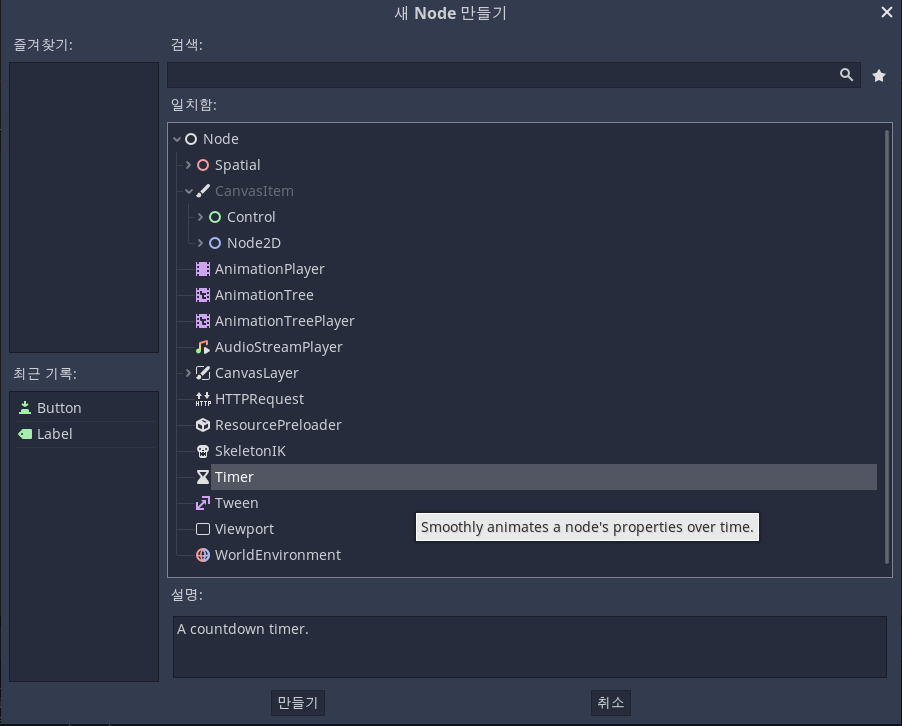Click the AnimationTree icon

pyautogui.click(x=203, y=295)
